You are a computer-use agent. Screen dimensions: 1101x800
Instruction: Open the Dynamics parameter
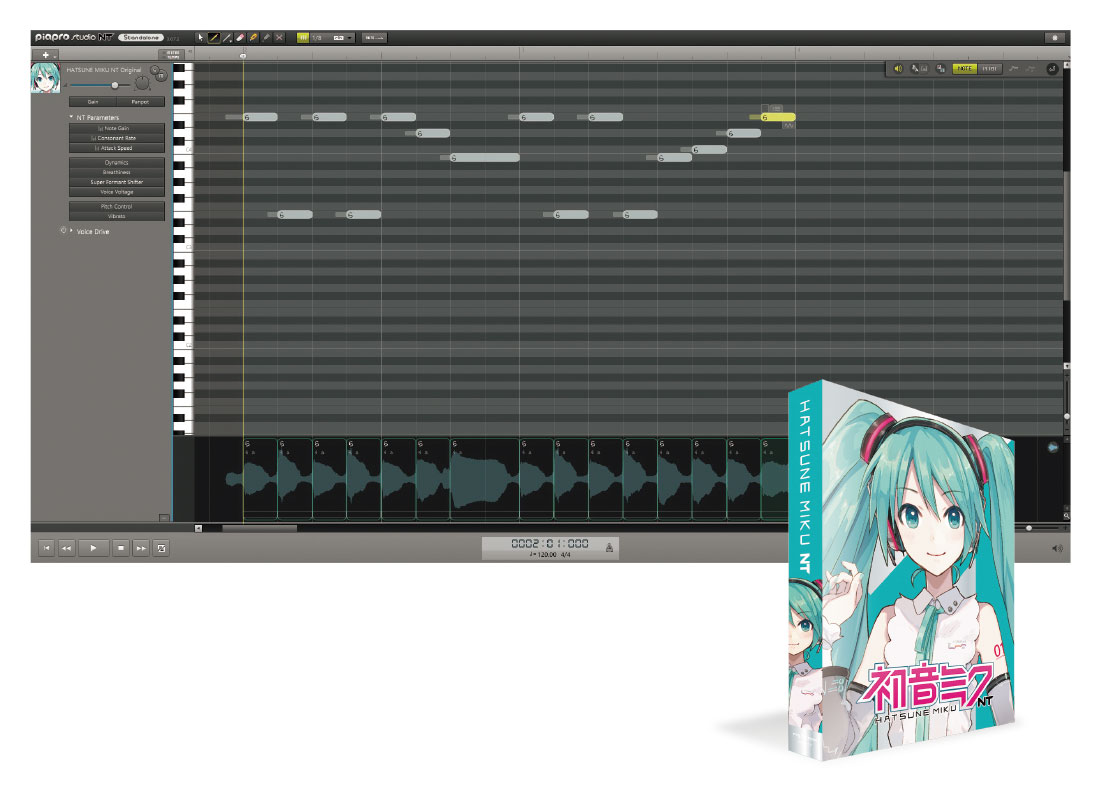117,162
